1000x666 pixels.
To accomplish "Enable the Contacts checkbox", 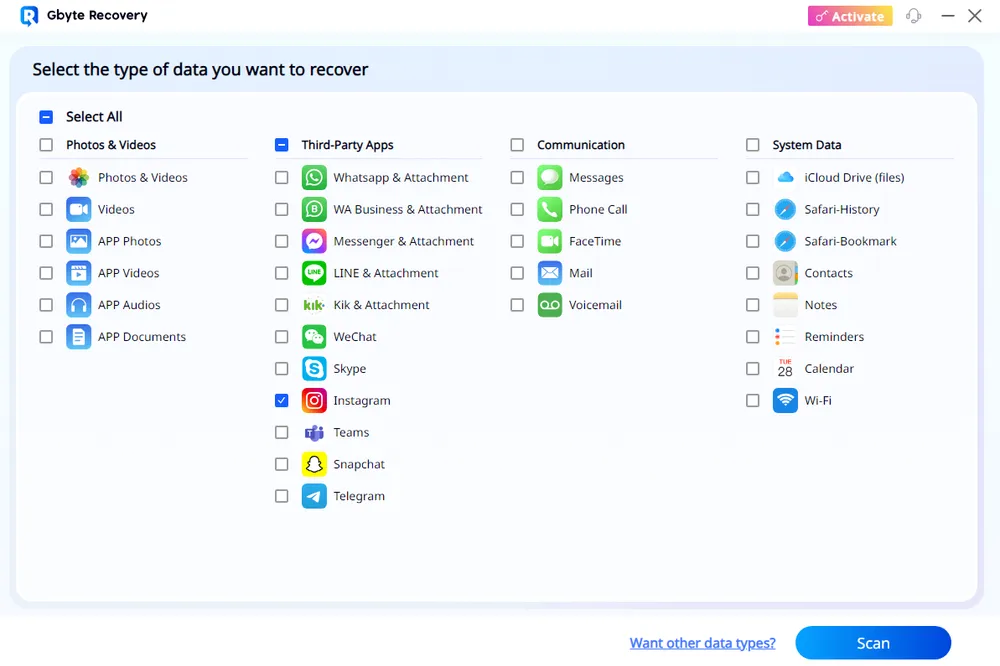I will (753, 273).
